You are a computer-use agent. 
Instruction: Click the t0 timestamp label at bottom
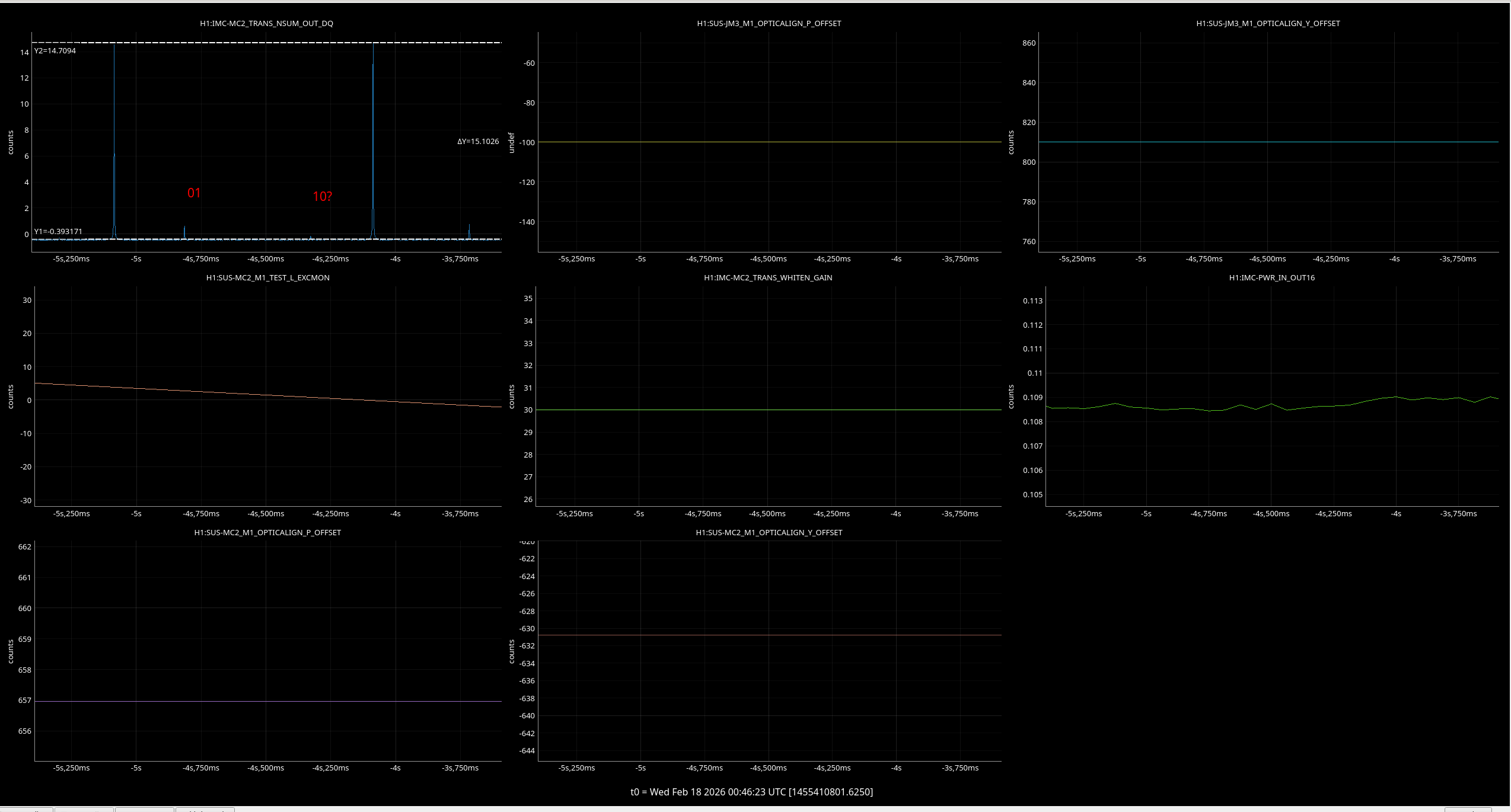coord(751,792)
